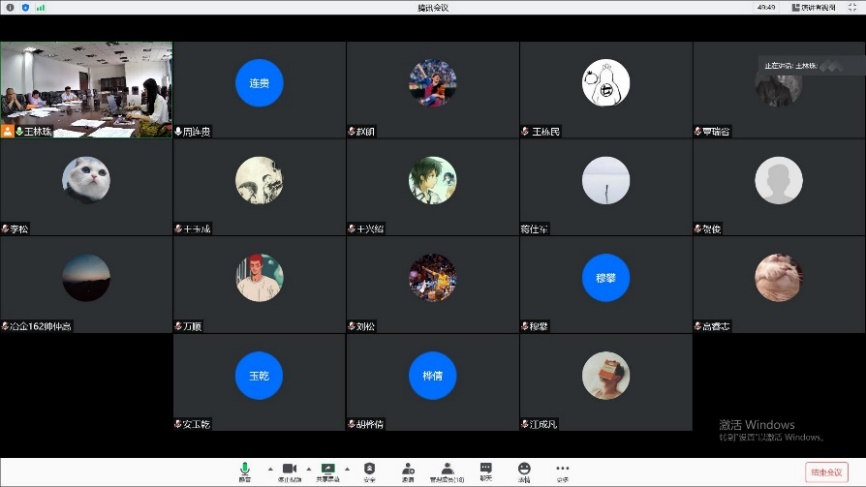The image size is (866, 487).
Task: Open the chat panel
Action: (486, 469)
